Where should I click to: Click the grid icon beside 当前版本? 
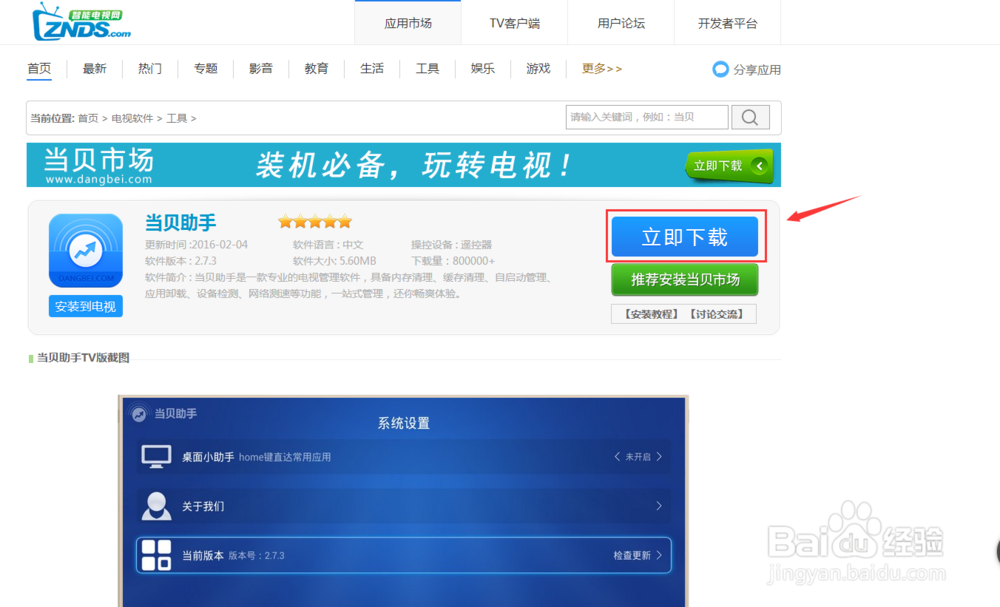156,555
